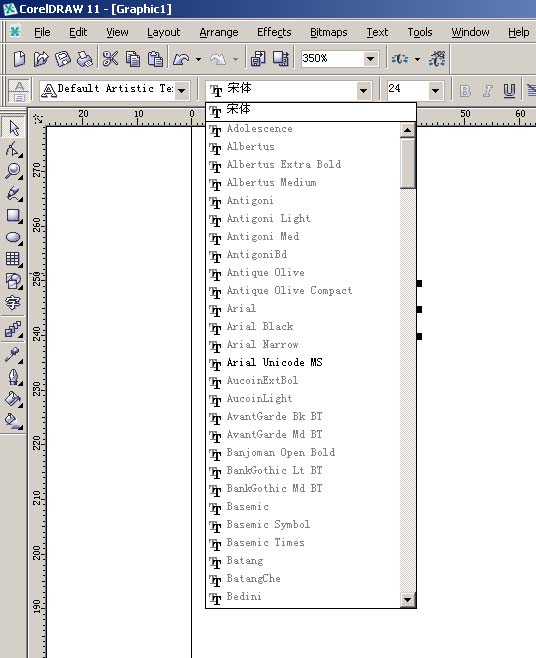Open the Bitmaps menu
The width and height of the screenshot is (536, 658).
[x=328, y=32]
